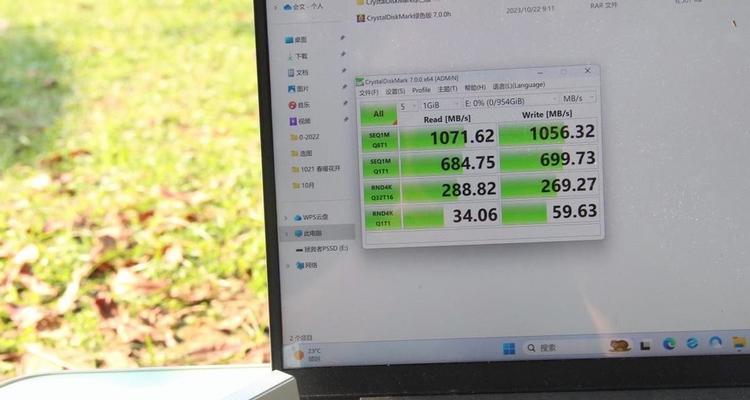Open the 帮助(H) menu in CrystalDiskMark

pos(475,87)
